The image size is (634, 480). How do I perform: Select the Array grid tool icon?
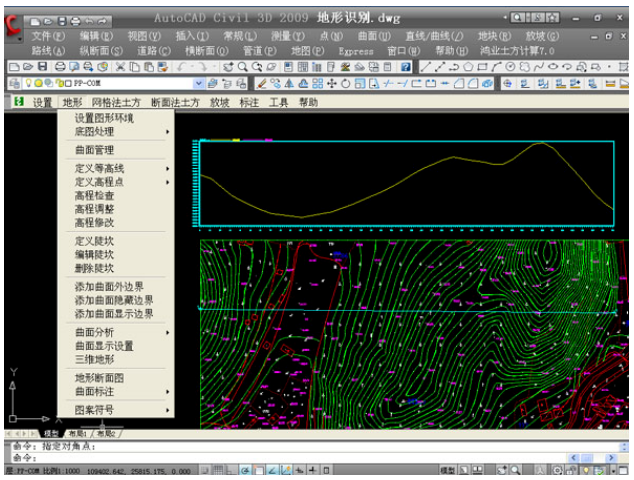[x=318, y=84]
